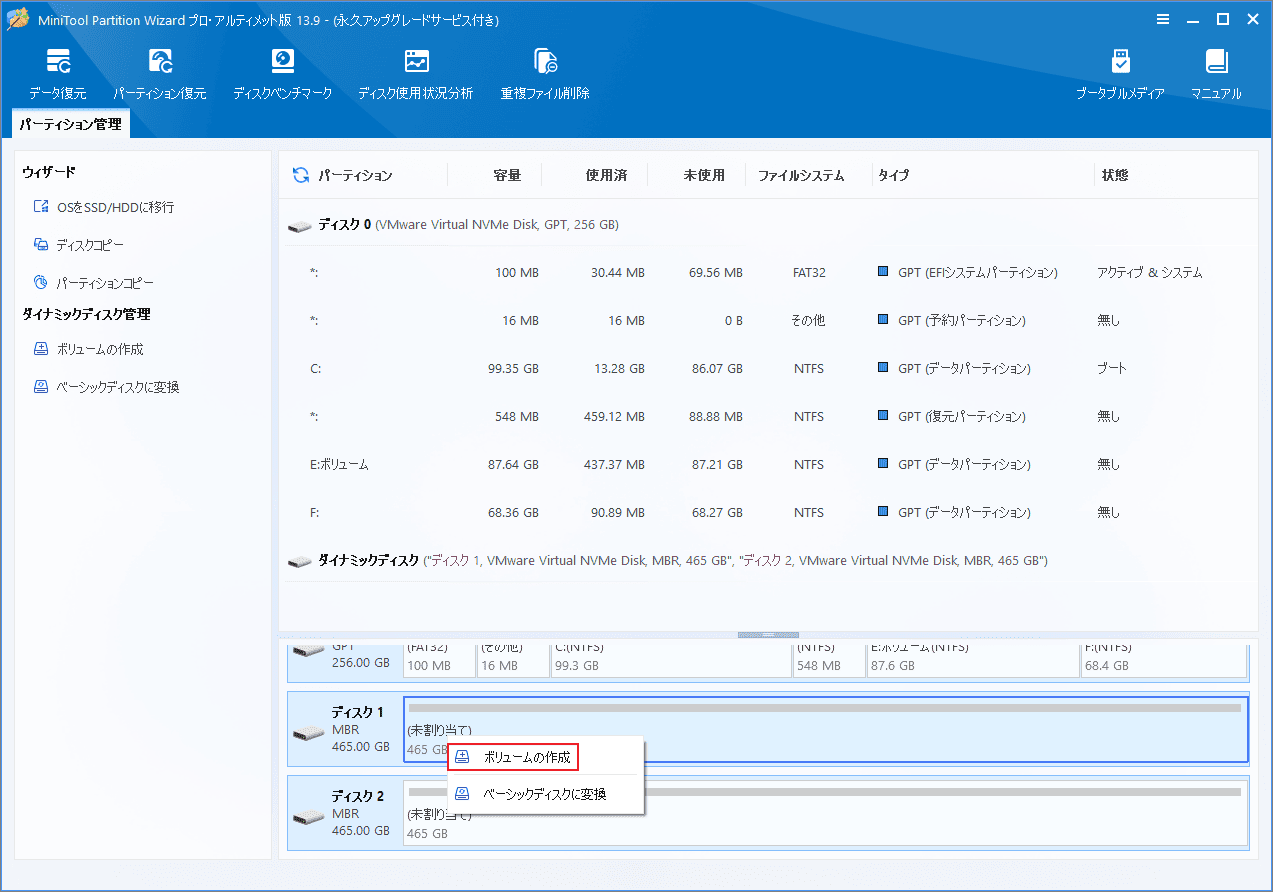Screen dimensions: 1273x892
Task: Open the Manual (マニュアル)
Action: click(1216, 74)
